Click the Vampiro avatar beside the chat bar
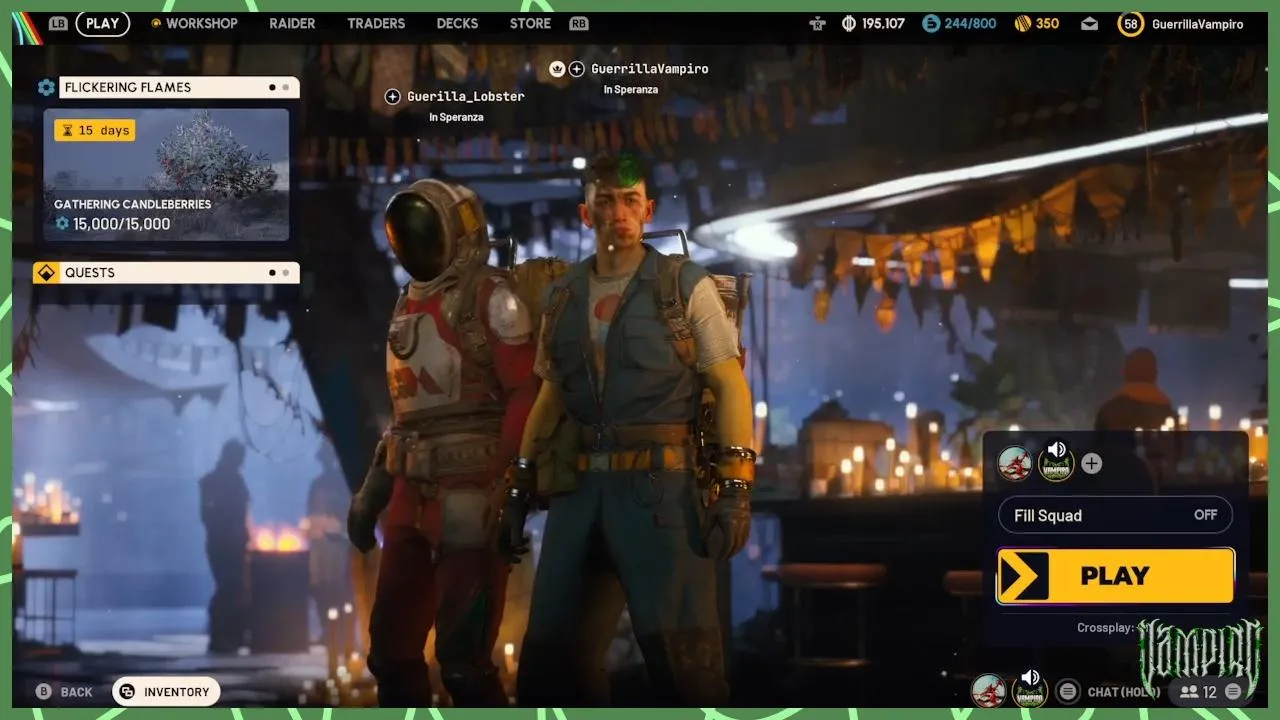 pos(1030,693)
